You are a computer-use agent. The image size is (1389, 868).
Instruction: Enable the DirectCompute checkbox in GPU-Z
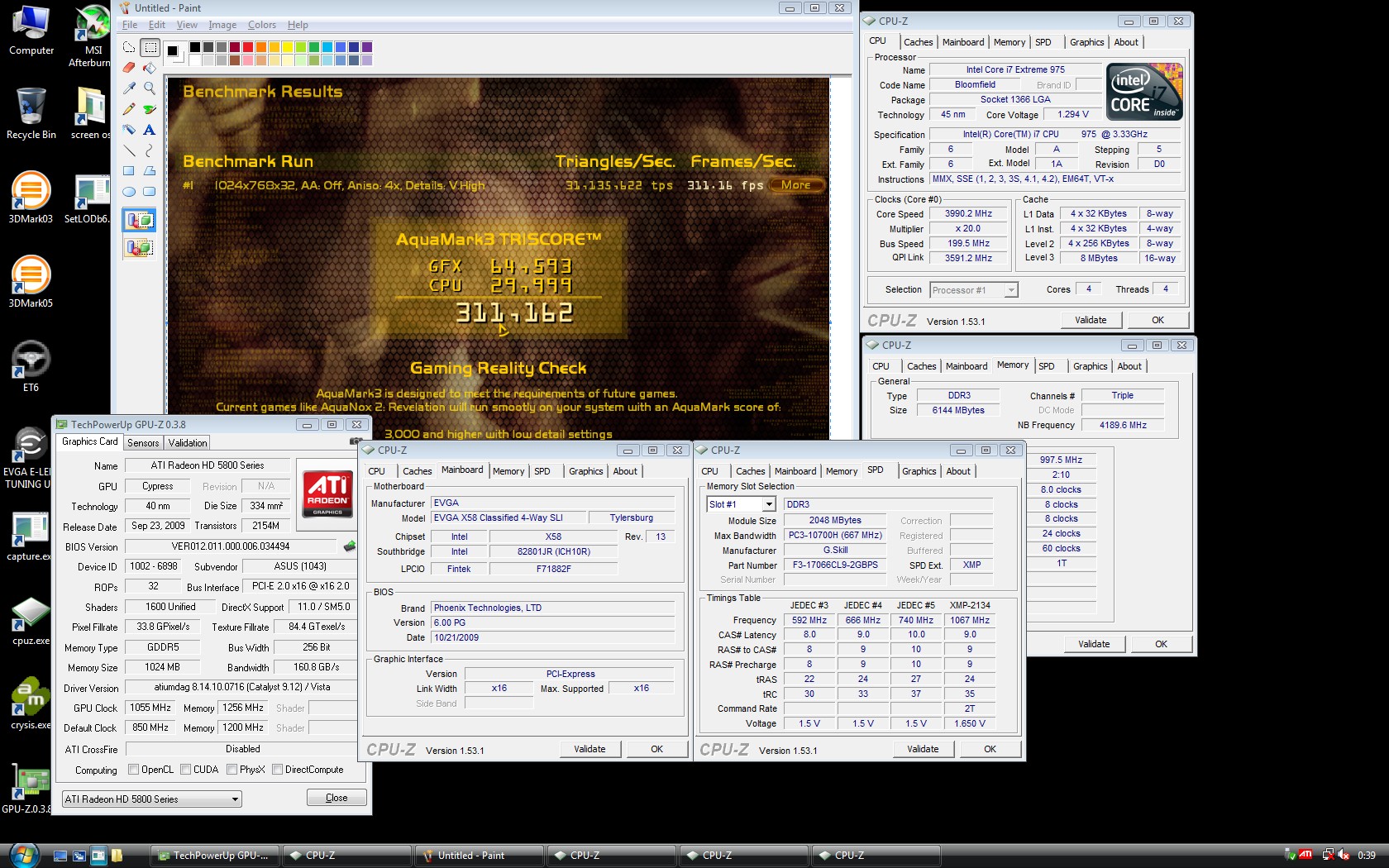pos(278,770)
